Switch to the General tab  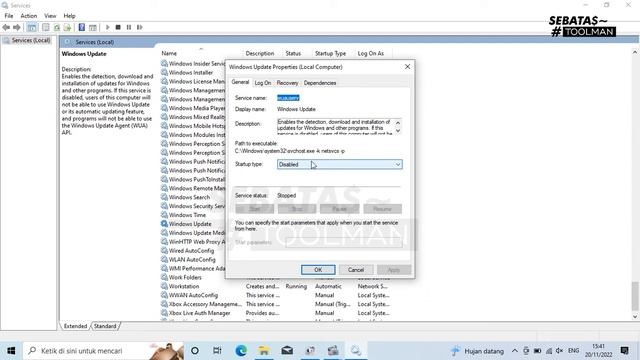pyautogui.click(x=240, y=82)
